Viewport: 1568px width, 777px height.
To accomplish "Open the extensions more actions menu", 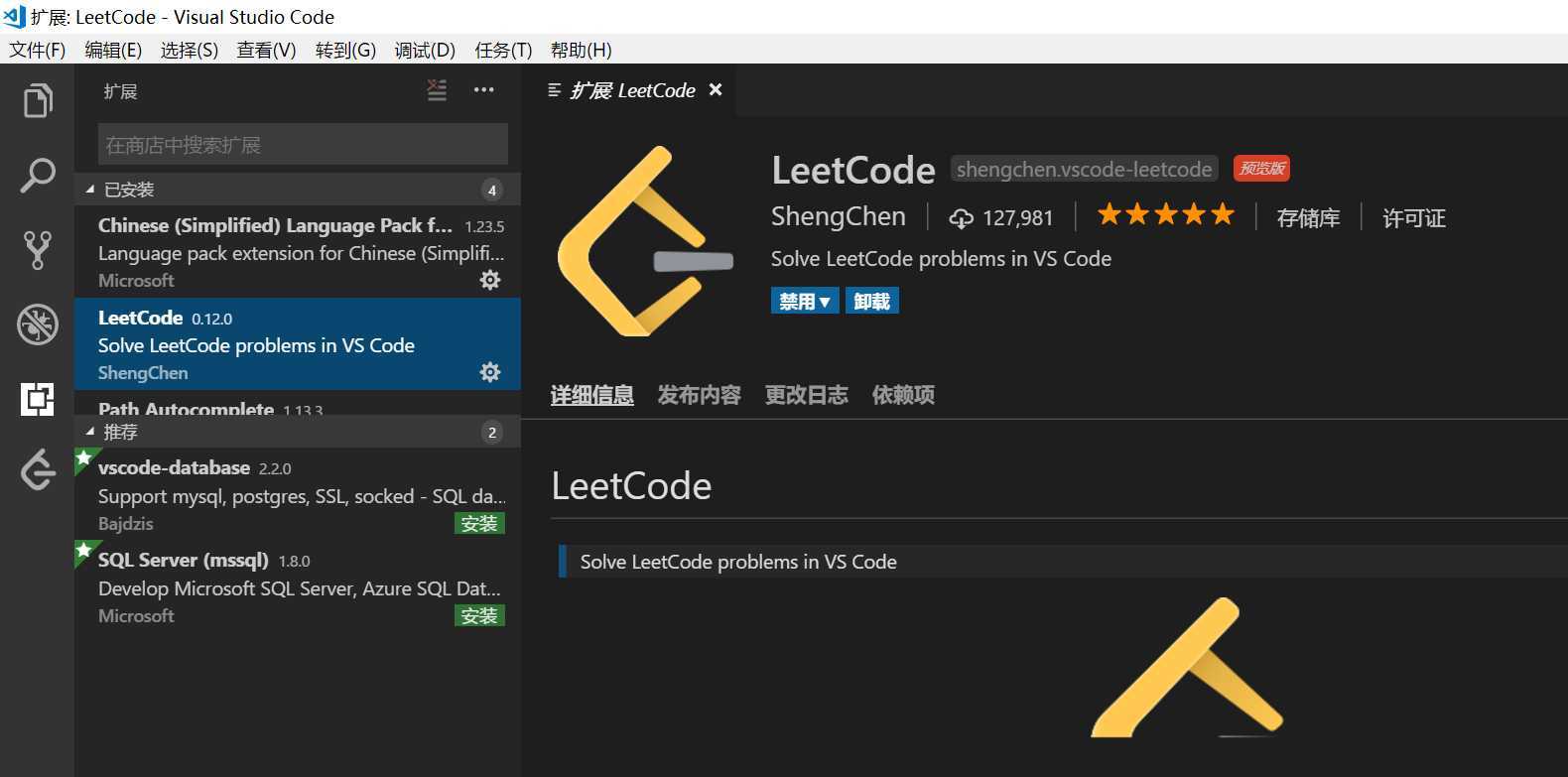I will point(484,90).
